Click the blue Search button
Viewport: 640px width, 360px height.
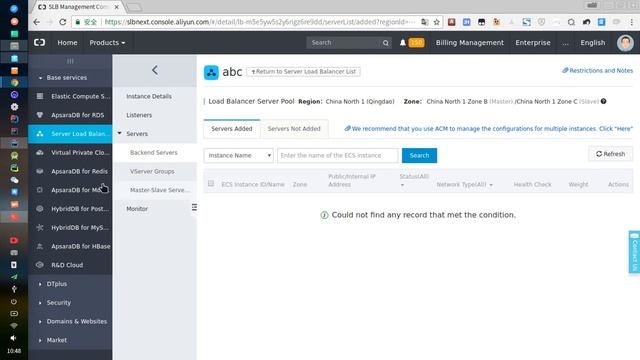419,156
